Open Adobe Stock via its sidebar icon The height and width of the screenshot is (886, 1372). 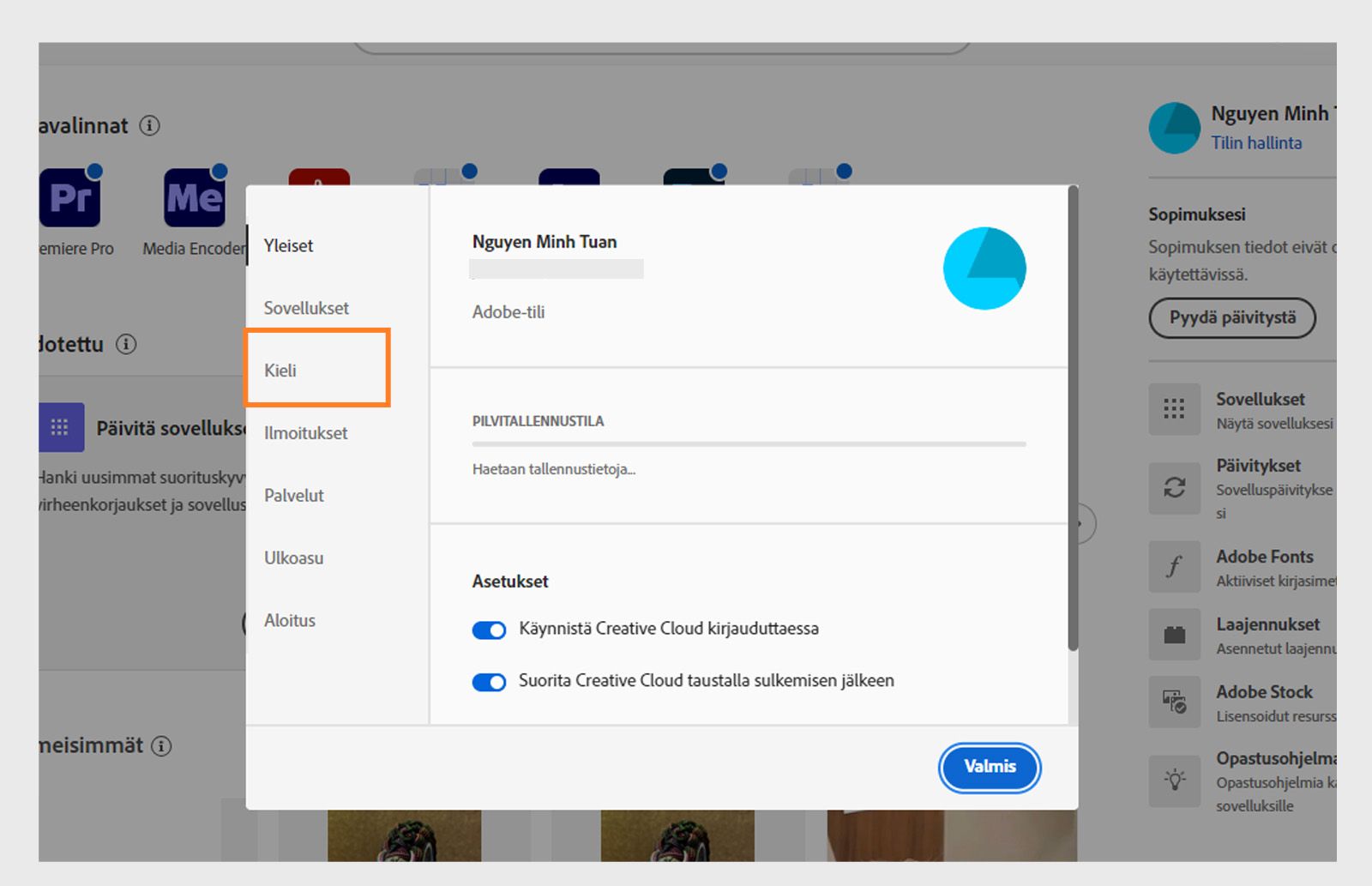pyautogui.click(x=1174, y=702)
